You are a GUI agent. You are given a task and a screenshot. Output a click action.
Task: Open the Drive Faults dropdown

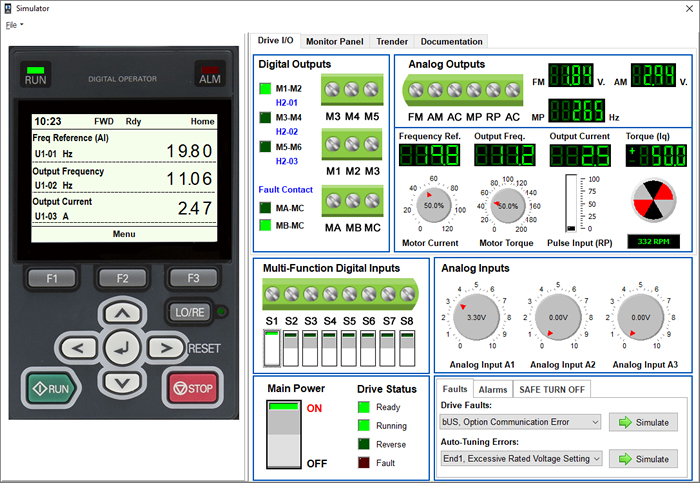click(x=521, y=422)
